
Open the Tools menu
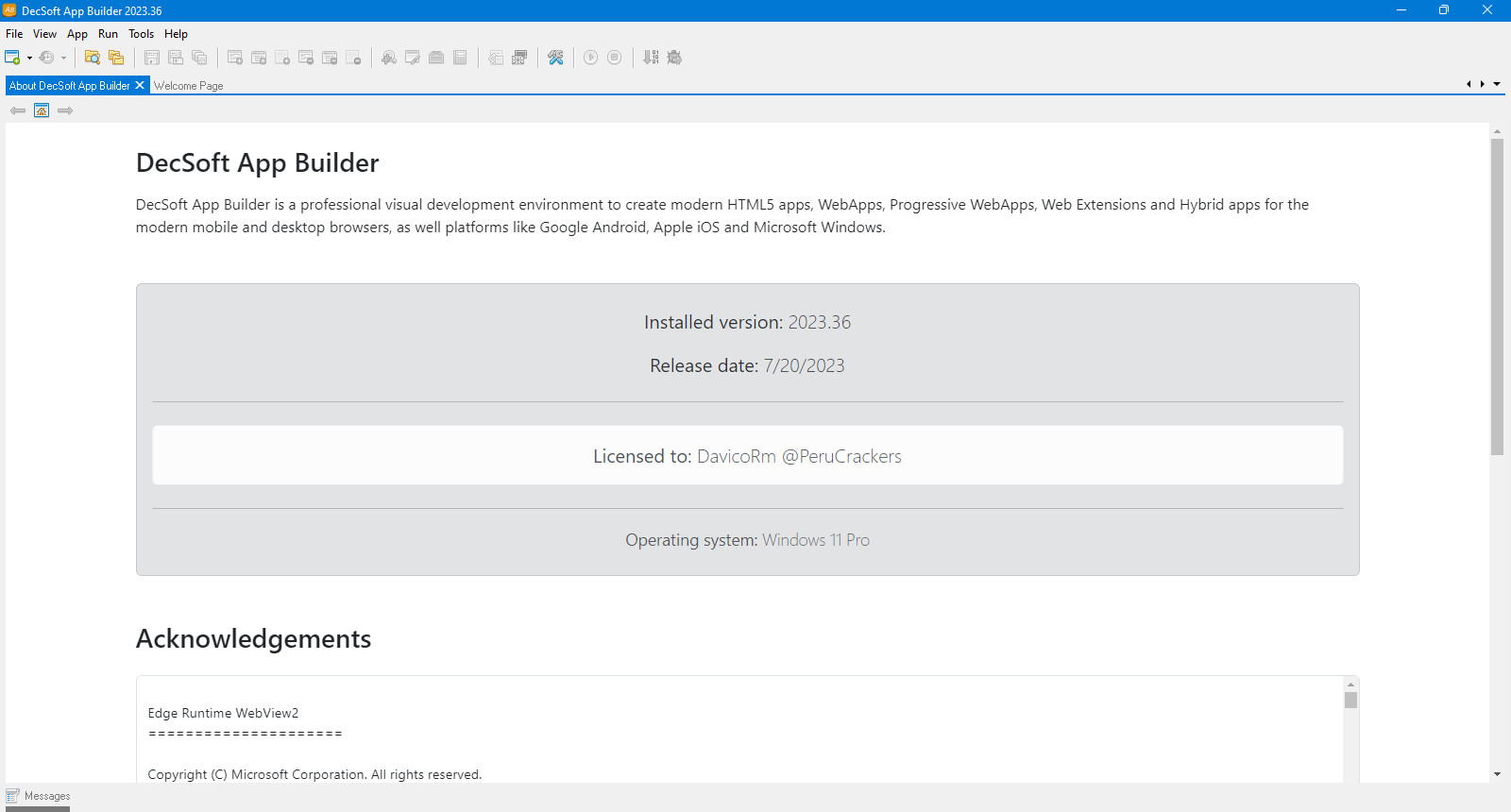coord(141,34)
